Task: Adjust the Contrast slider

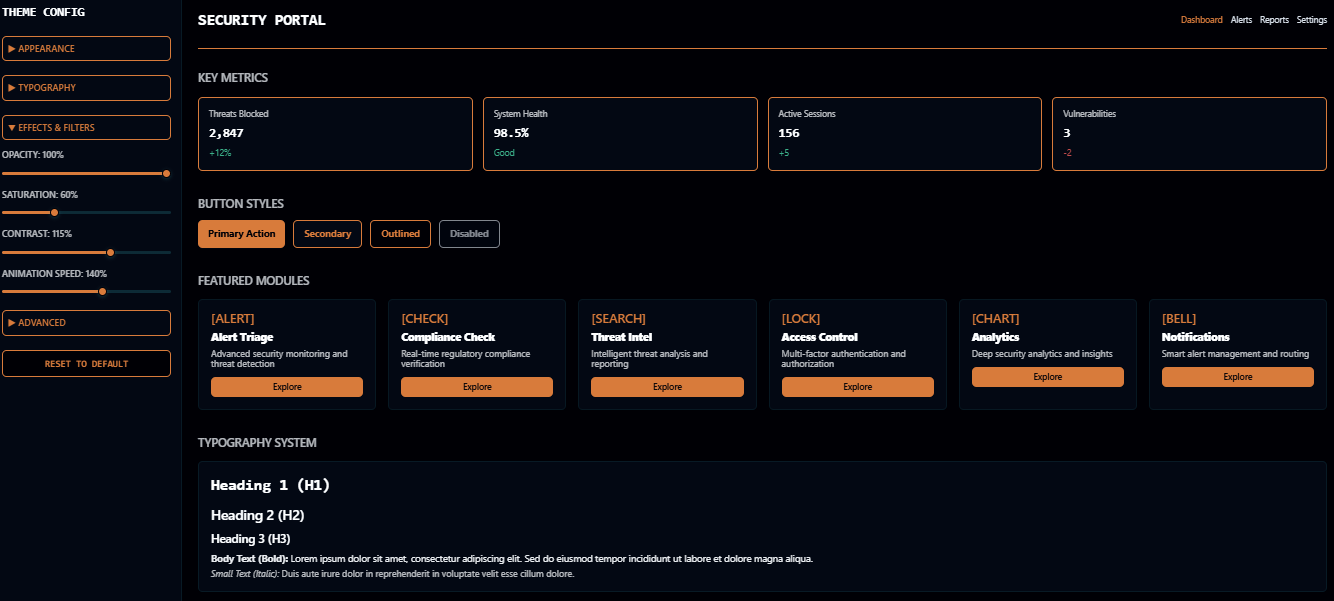Action: click(x=86, y=252)
